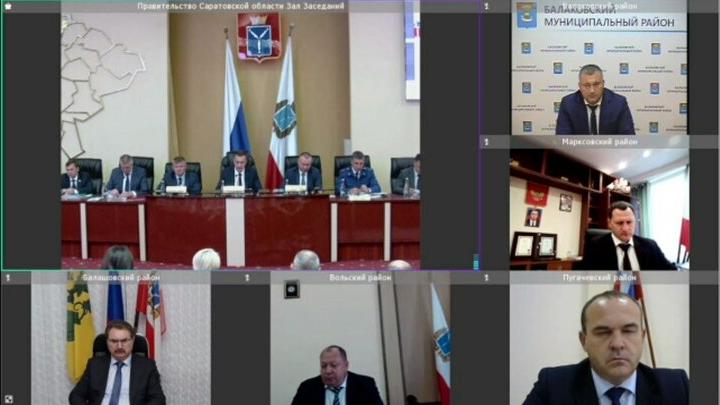720x405 pixels.
Task: Click the Балашовский район title label
Action: [120, 277]
